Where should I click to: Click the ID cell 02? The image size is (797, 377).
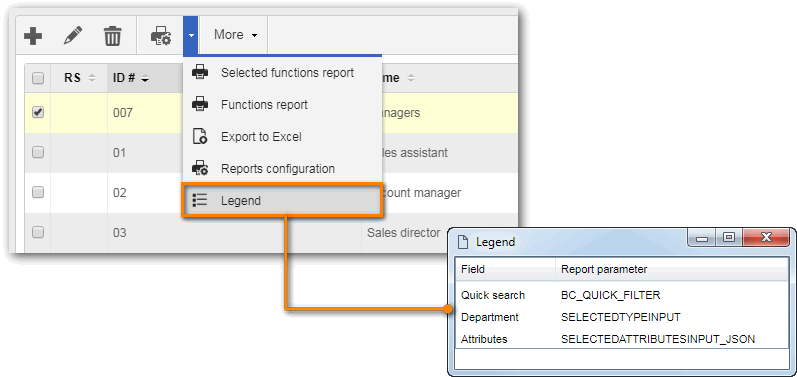pos(119,193)
